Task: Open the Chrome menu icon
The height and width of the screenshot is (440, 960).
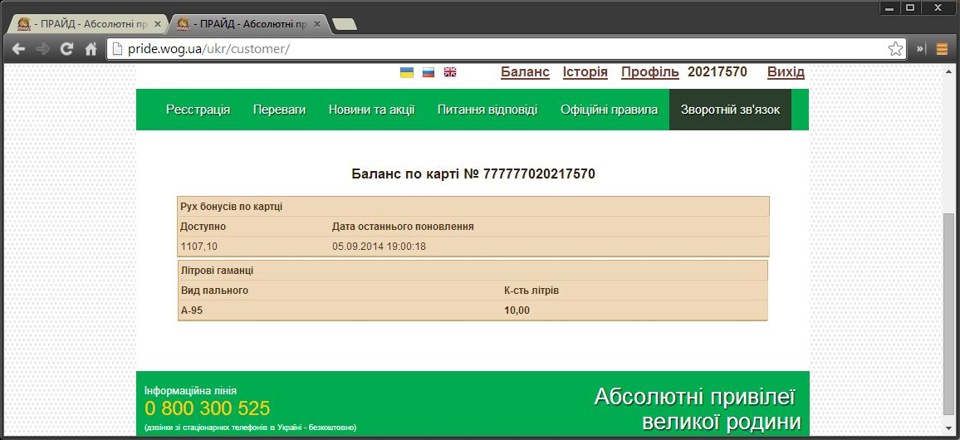Action: pos(941,49)
